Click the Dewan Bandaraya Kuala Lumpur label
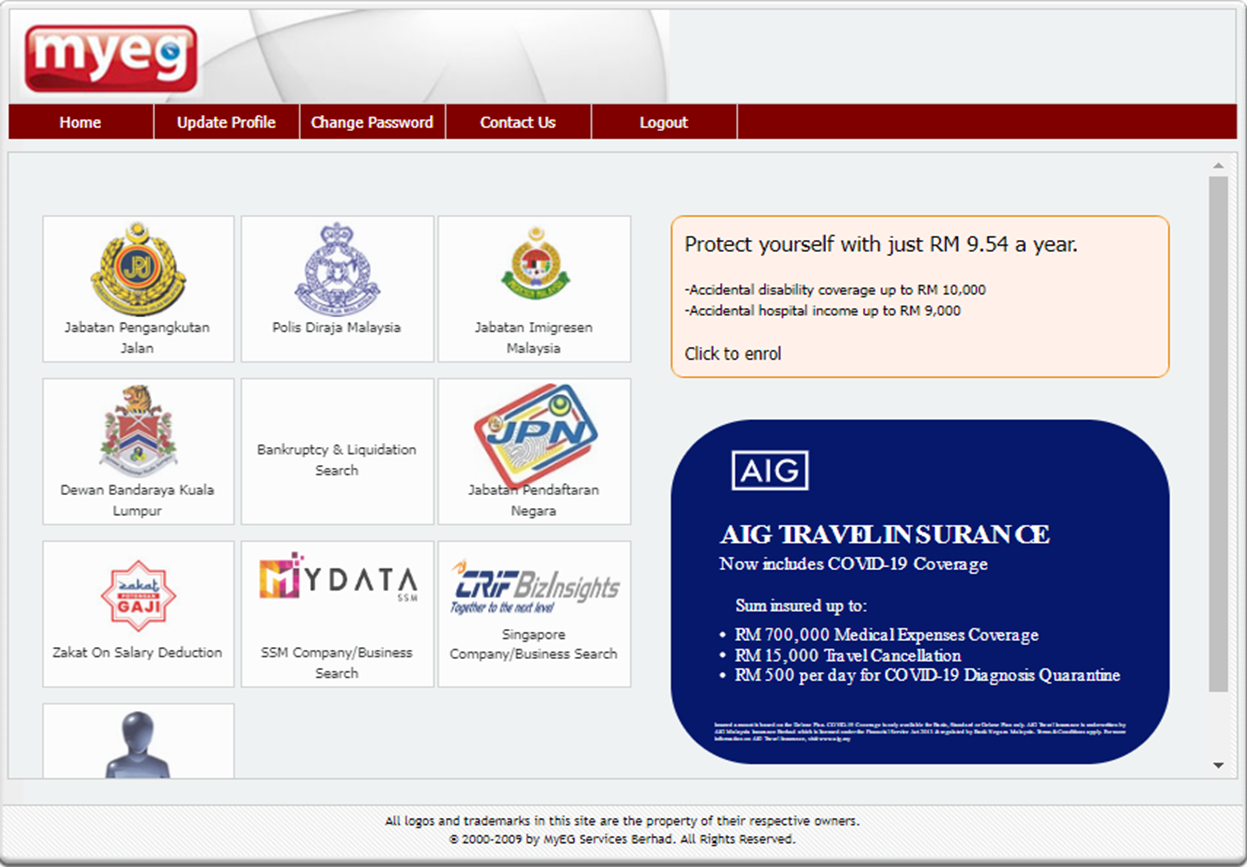Viewport: 1247px width, 867px height. pyautogui.click(x=138, y=500)
